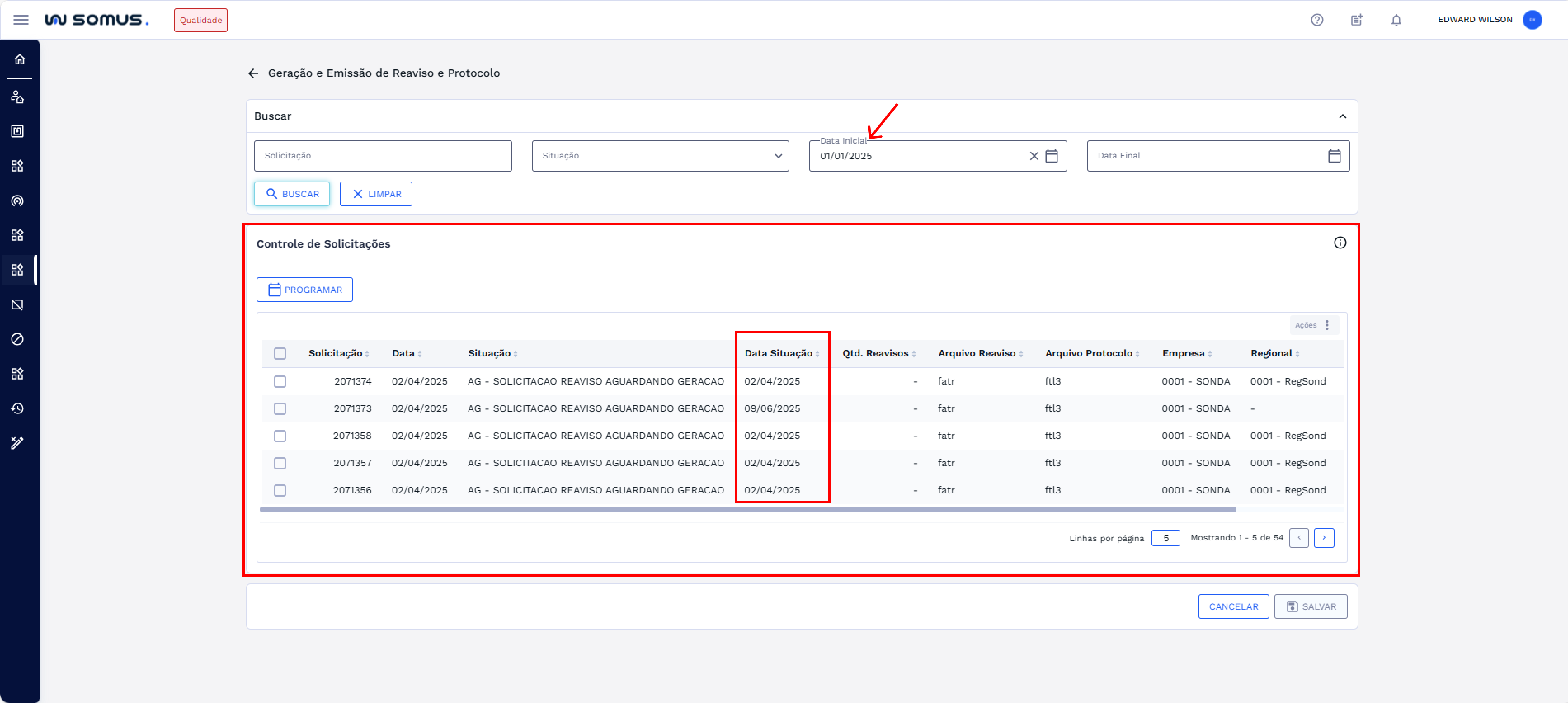Open the Ações three-dot menu
This screenshot has height=703, width=1568.
click(x=1327, y=325)
